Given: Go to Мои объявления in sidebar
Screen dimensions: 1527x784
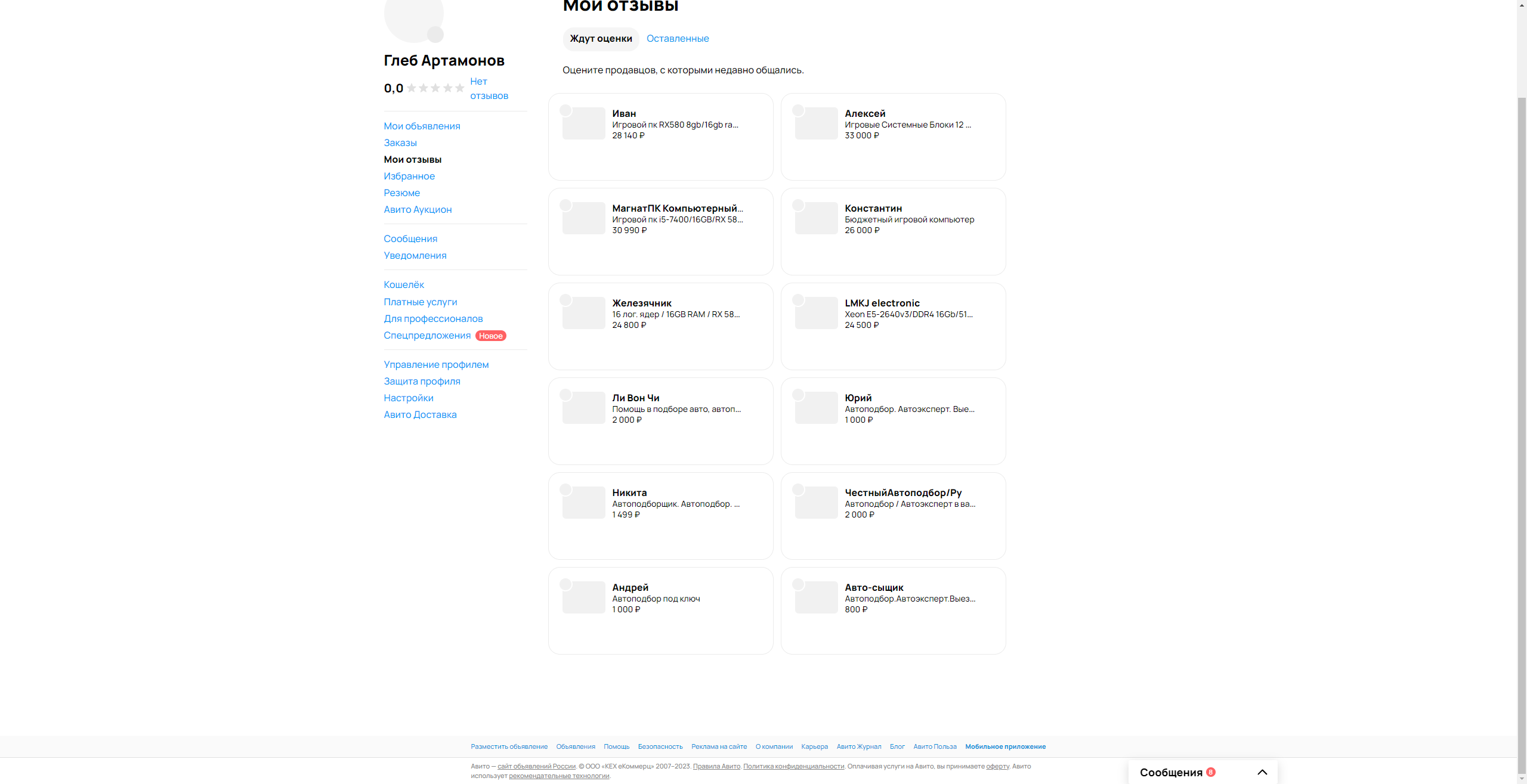Looking at the screenshot, I should click(422, 126).
